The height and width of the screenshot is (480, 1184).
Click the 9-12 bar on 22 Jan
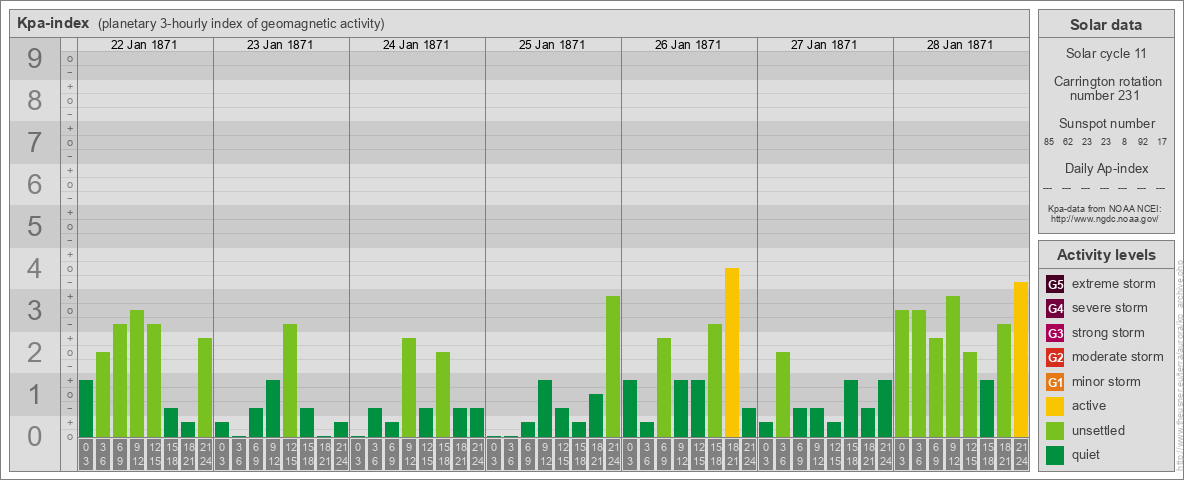coord(137,374)
